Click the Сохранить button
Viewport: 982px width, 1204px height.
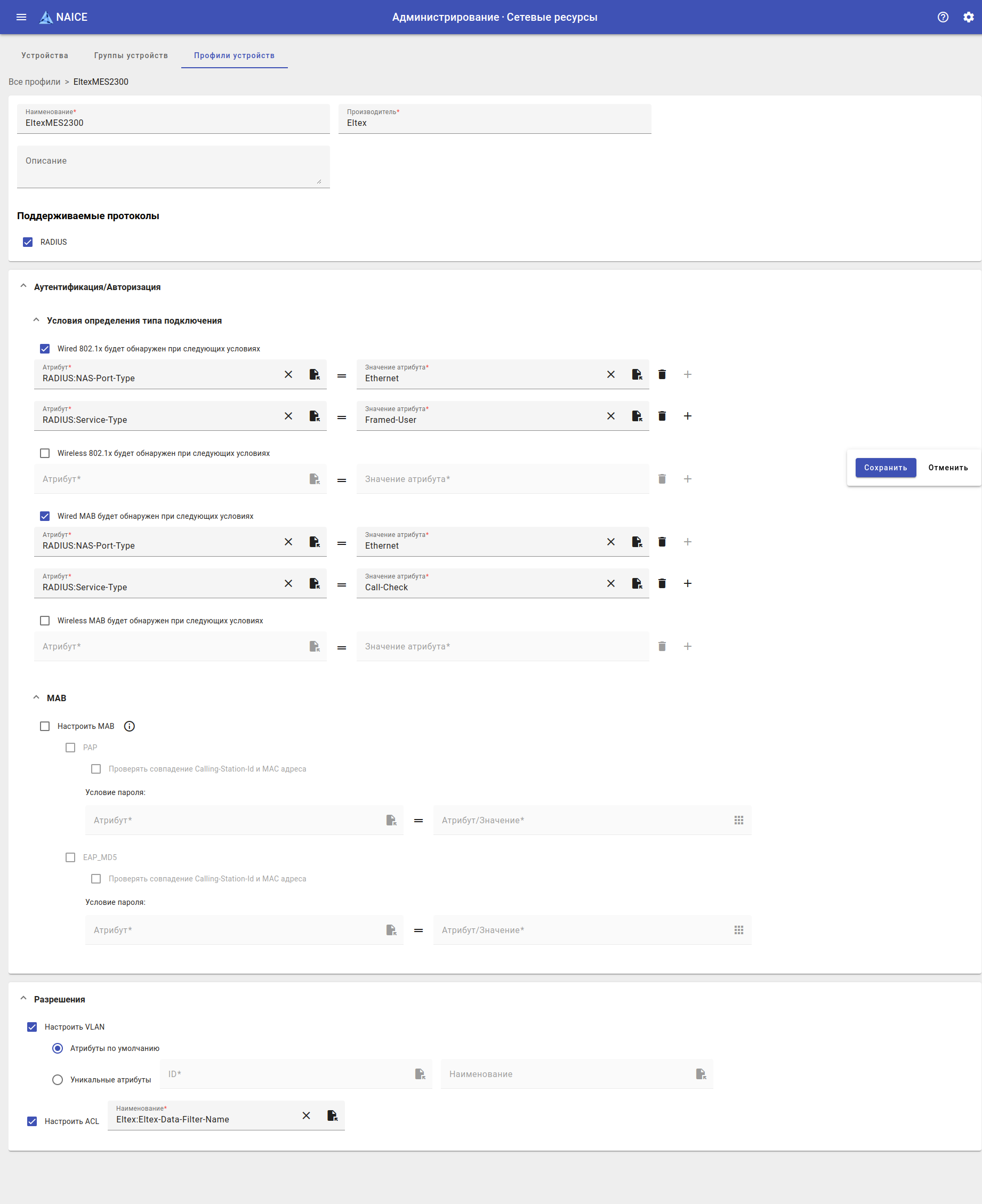click(x=884, y=467)
